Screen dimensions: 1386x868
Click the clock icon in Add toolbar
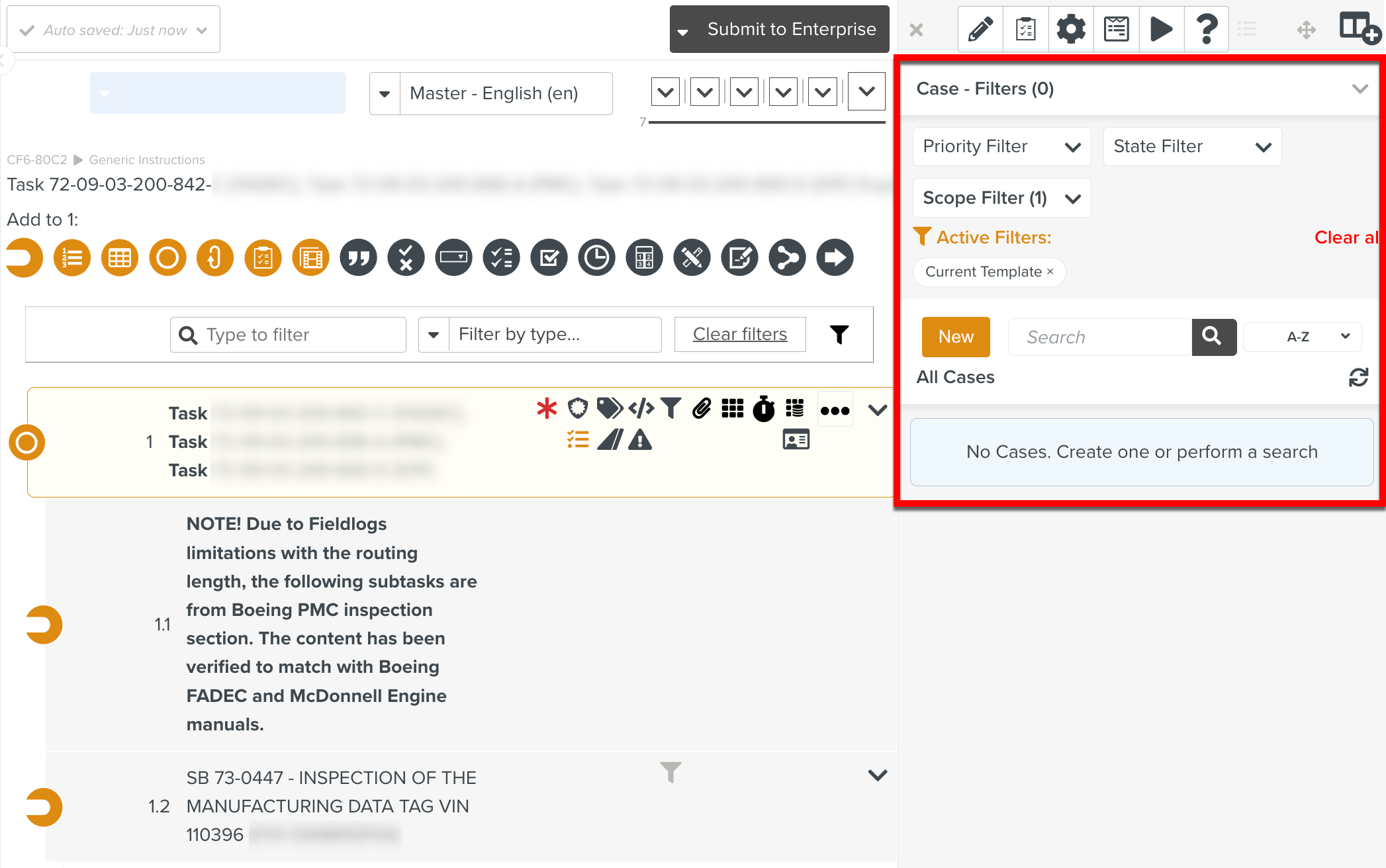click(596, 257)
